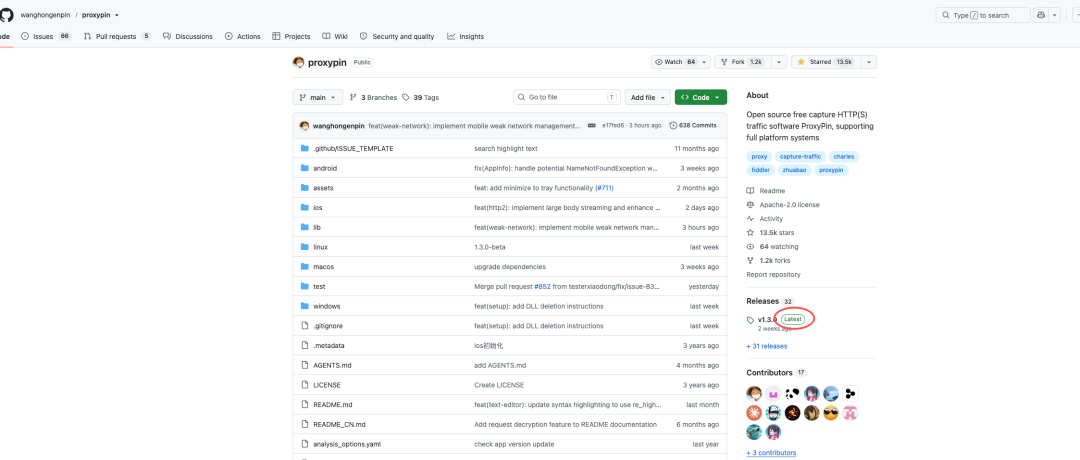Open the #852 pull request link
The image size is (1080, 460).
pyautogui.click(x=542, y=286)
